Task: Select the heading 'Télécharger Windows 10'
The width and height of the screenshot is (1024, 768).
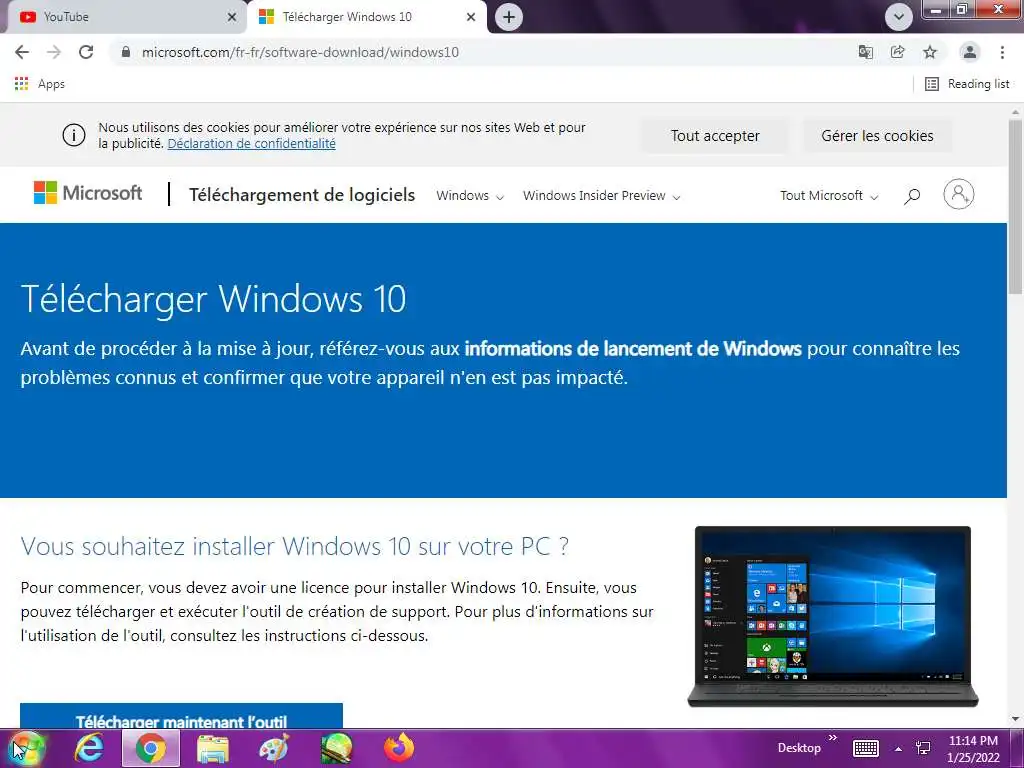Action: click(213, 299)
